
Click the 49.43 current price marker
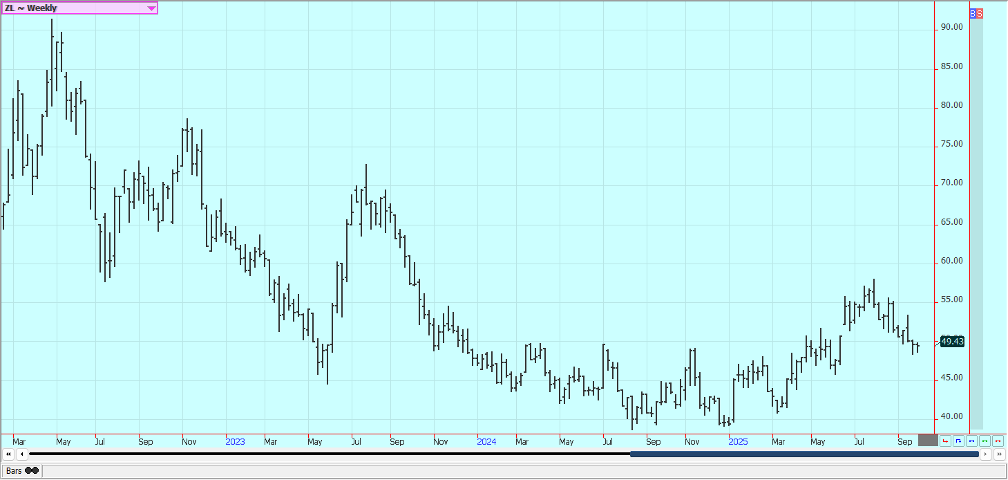pos(952,341)
